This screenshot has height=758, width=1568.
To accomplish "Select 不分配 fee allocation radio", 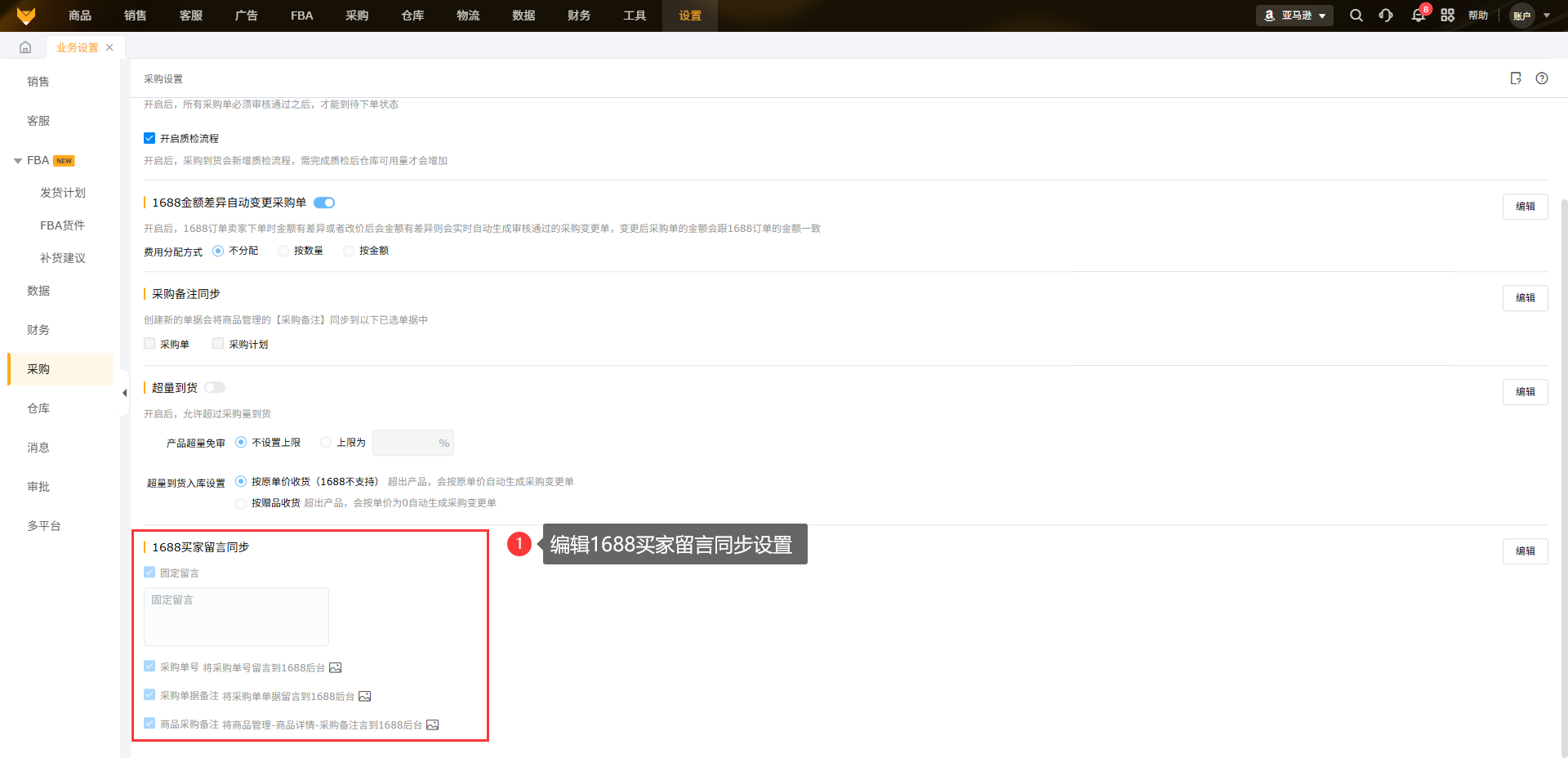I will (218, 251).
